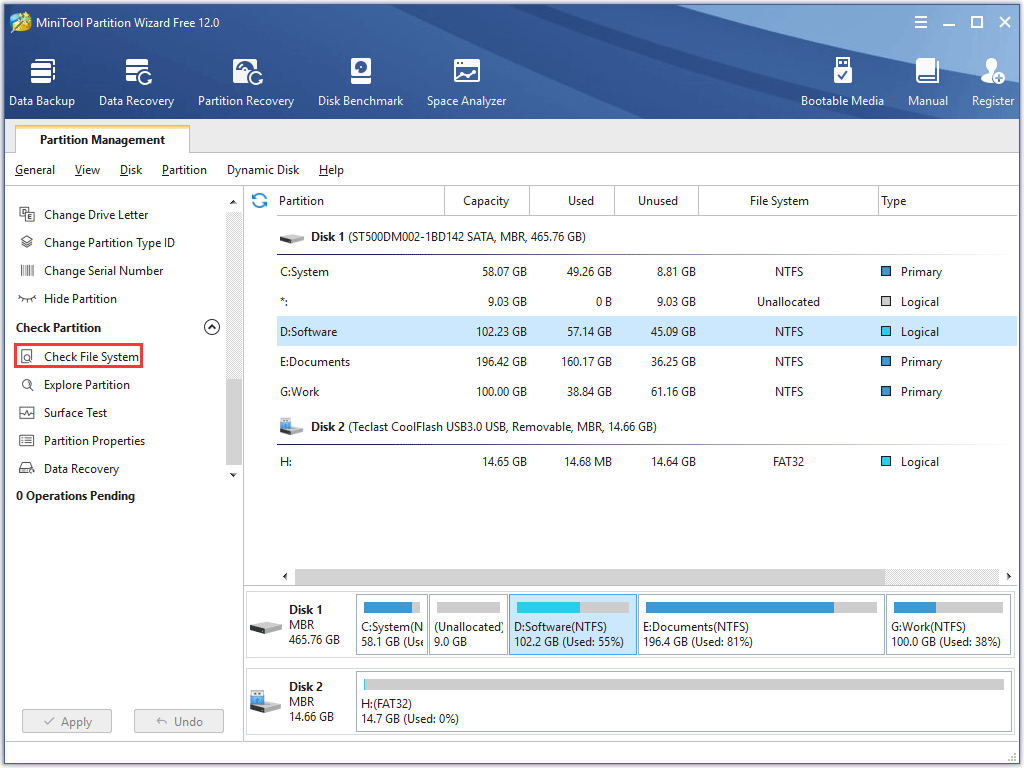Click the Disk 1 drive icon in the partition list
This screenshot has width=1024, height=768.
[292, 238]
